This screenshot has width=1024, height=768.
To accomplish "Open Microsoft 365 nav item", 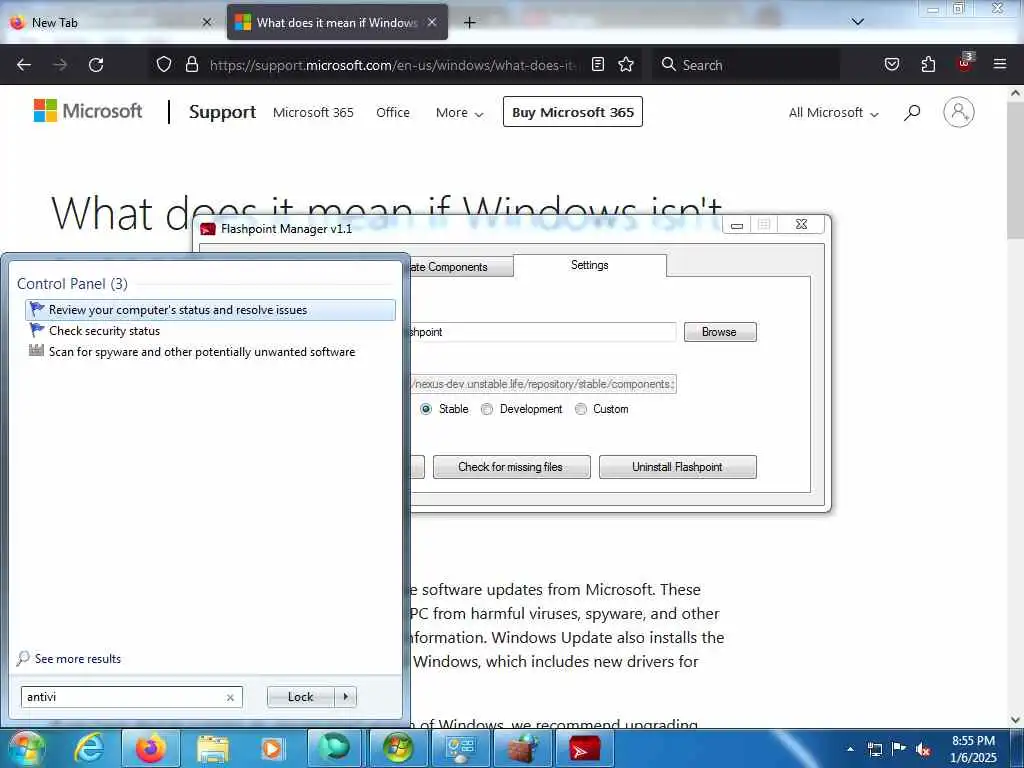I will (x=313, y=112).
